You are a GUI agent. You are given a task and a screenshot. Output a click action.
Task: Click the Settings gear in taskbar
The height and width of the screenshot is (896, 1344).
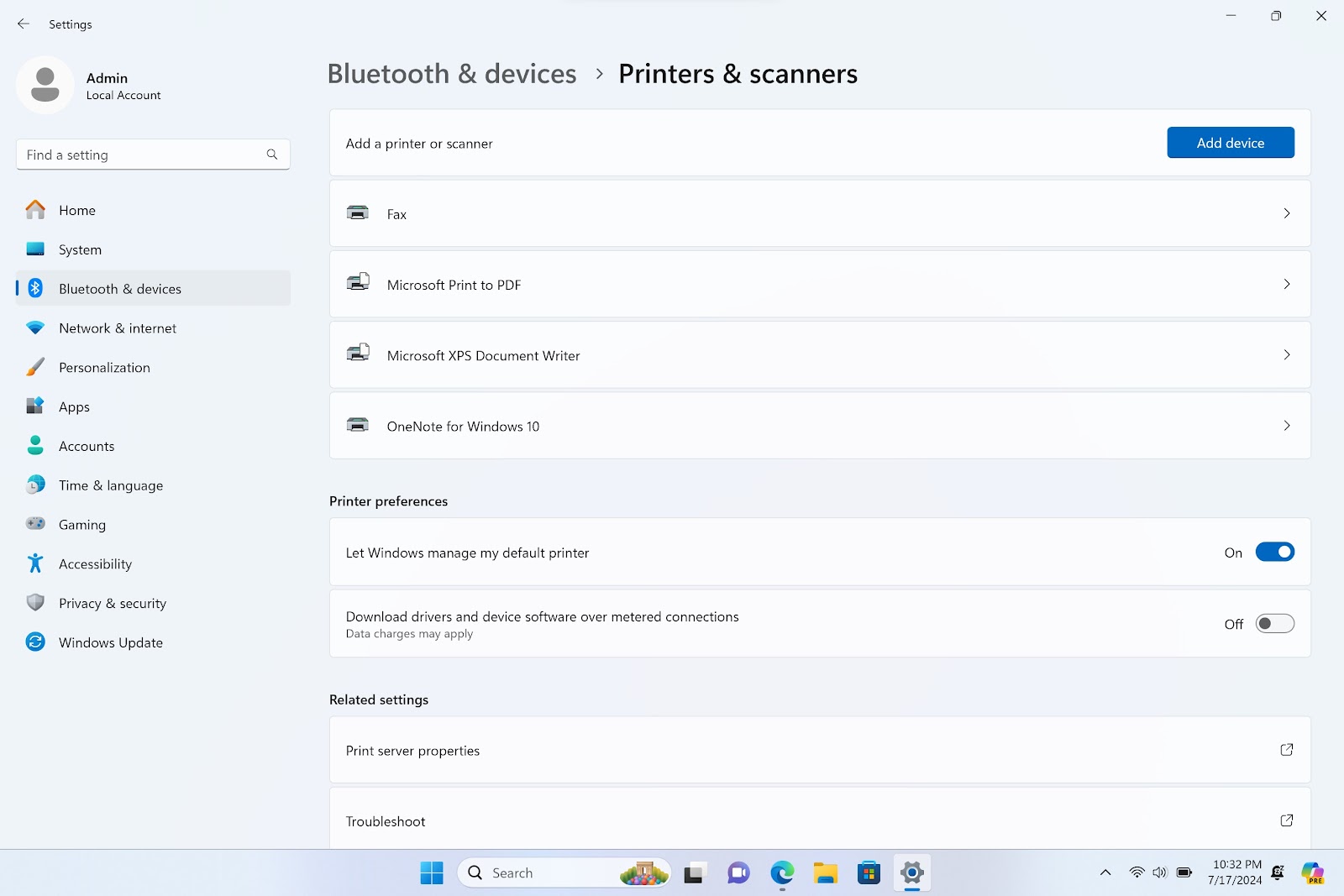(911, 873)
